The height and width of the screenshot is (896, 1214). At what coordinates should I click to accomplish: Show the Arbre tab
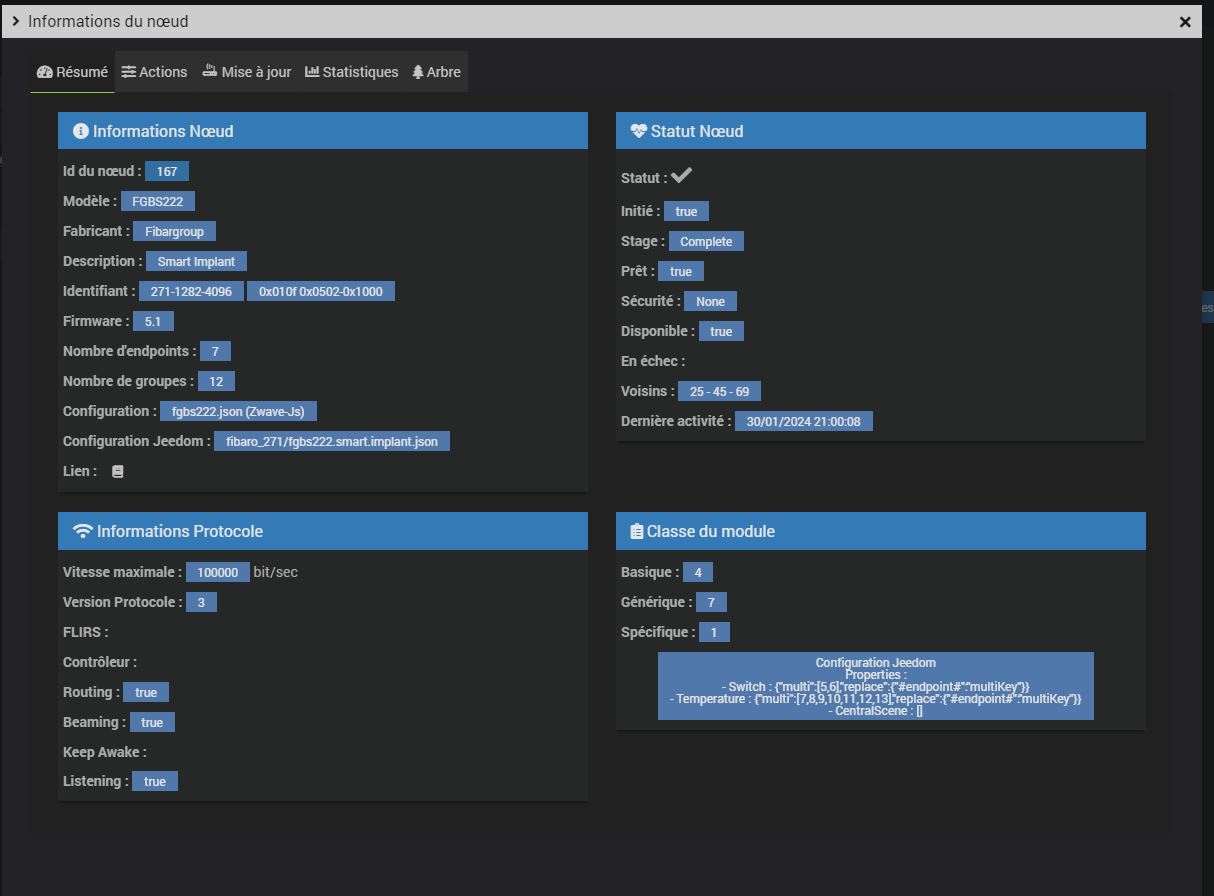pyautogui.click(x=436, y=72)
